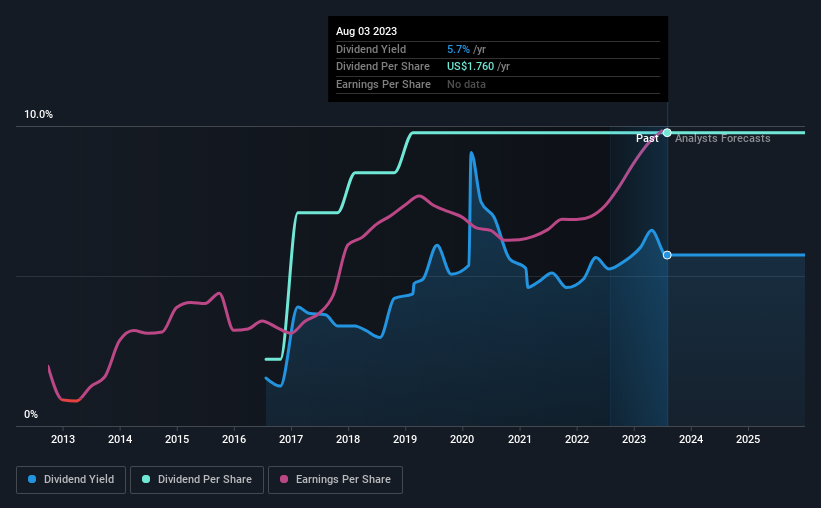Click the 2025 x-axis label
This screenshot has width=821, height=508.
(748, 439)
